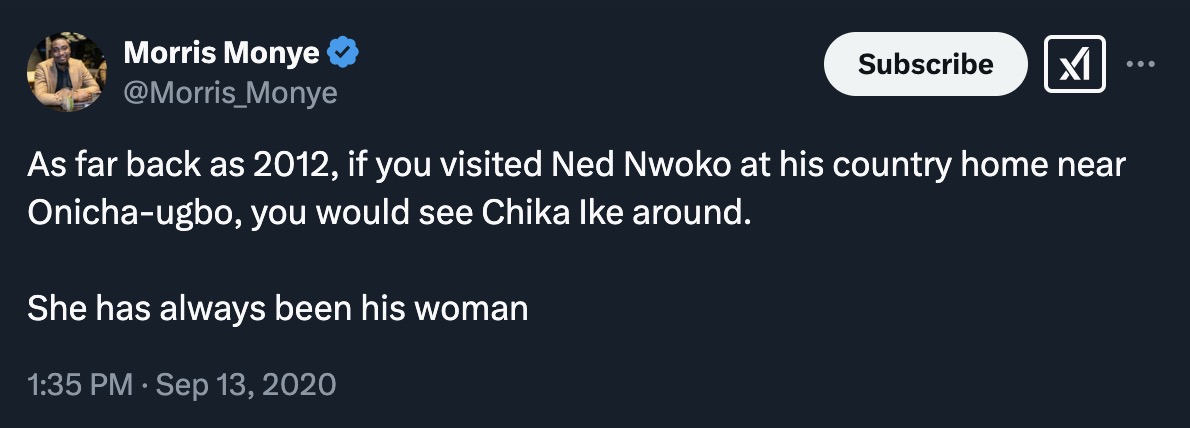This screenshot has height=428, width=1190.
Task: Click the Sep 13, 2020 date
Action: tap(243, 384)
